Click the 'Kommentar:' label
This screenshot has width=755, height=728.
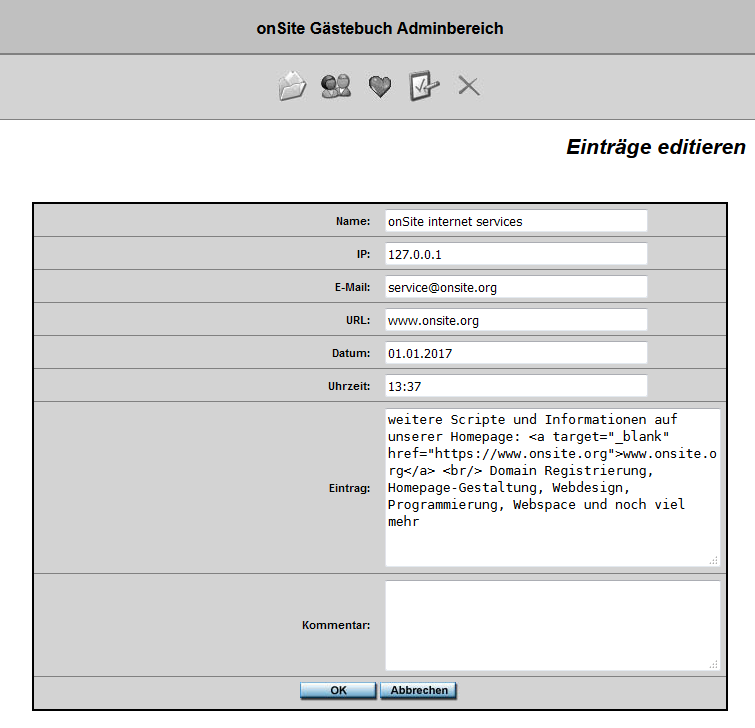[x=336, y=625]
